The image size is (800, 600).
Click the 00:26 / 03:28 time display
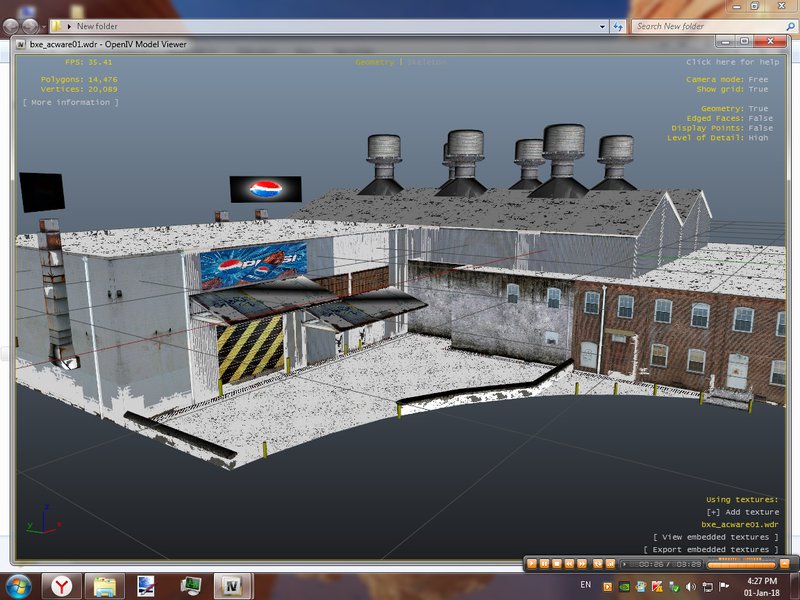point(669,564)
